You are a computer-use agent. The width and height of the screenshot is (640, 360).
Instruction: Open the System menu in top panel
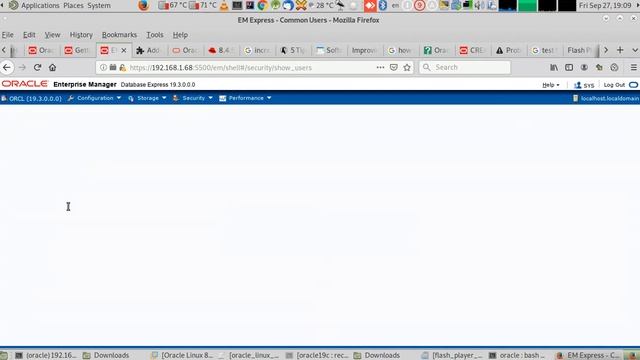99,5
